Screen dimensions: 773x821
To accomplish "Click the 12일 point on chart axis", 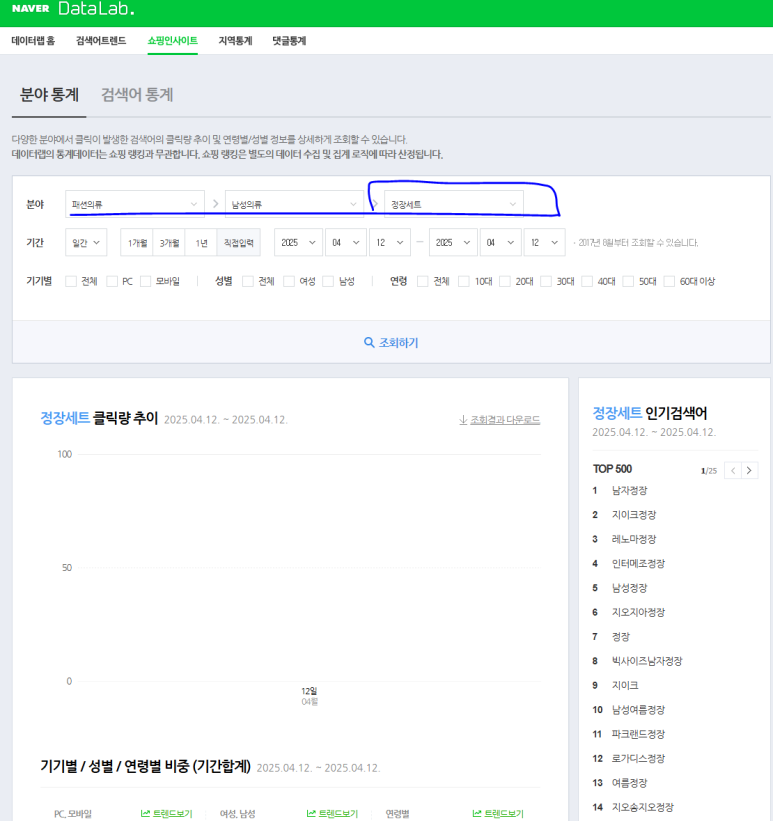I will coord(309,691).
